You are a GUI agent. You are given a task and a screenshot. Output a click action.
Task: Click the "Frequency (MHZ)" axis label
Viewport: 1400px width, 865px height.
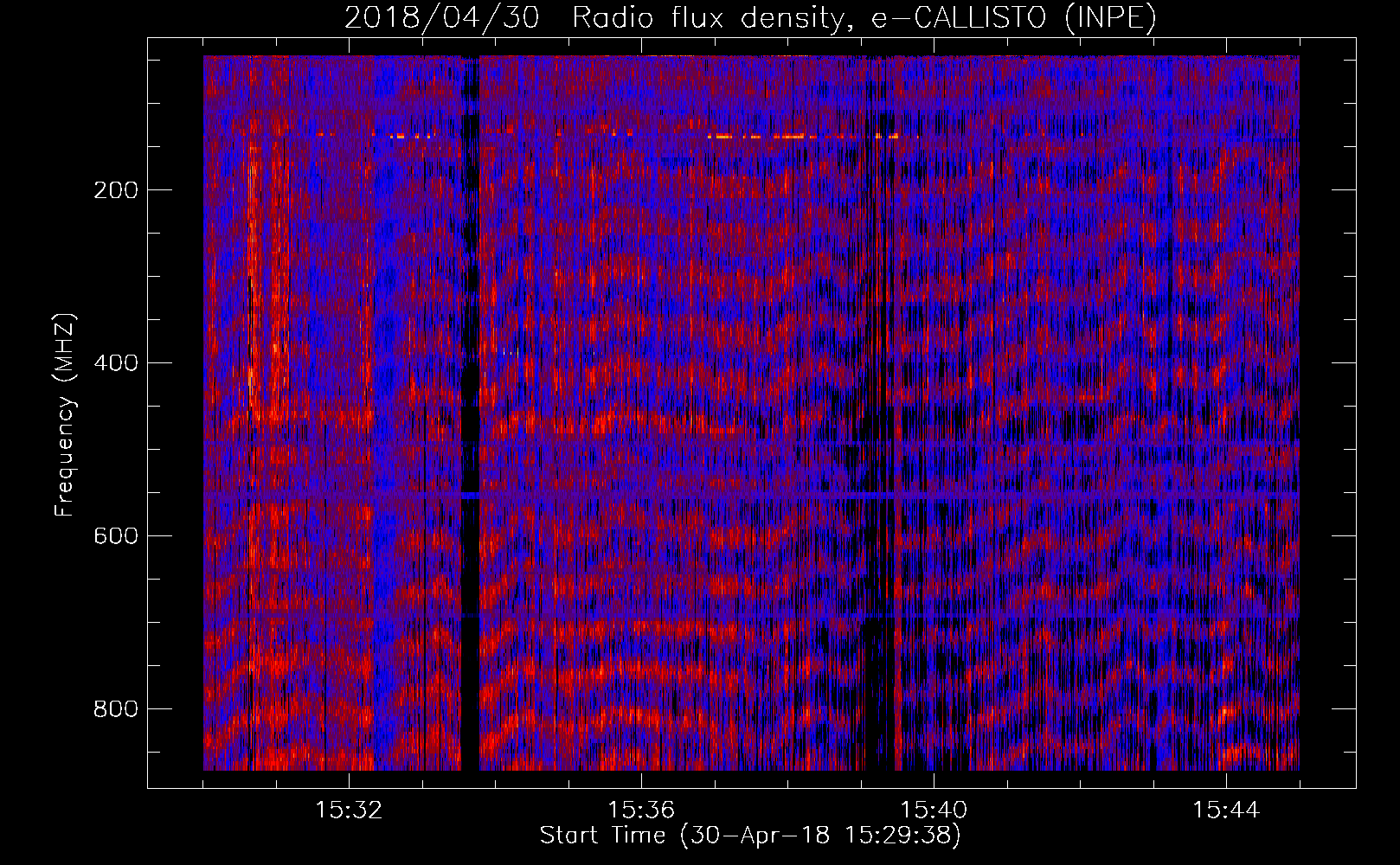click(x=65, y=414)
